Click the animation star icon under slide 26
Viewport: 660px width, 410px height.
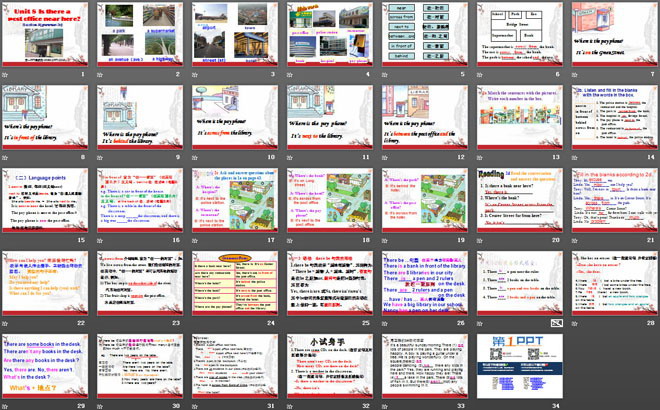[x=385, y=323]
